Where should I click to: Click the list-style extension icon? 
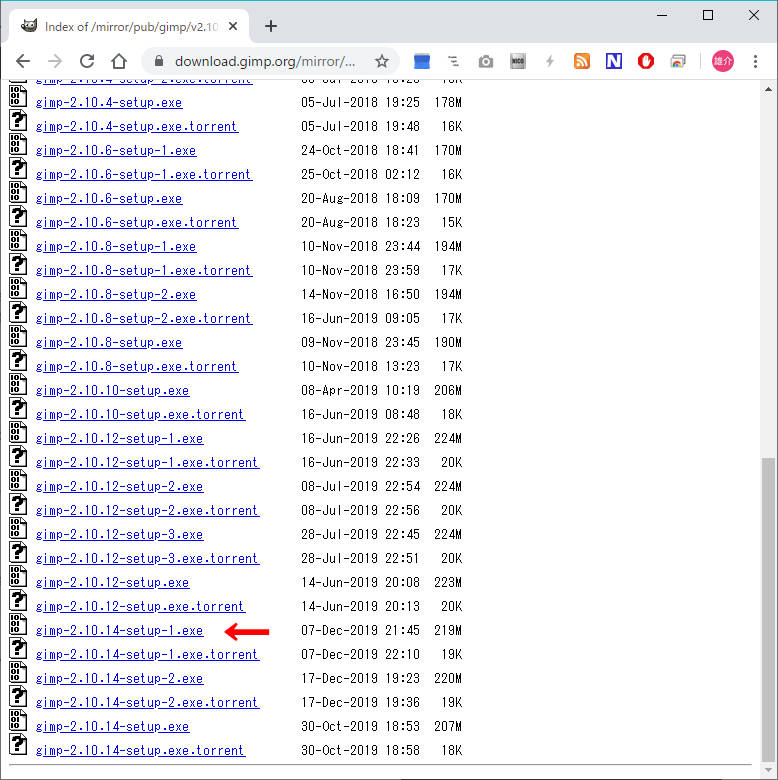[453, 61]
